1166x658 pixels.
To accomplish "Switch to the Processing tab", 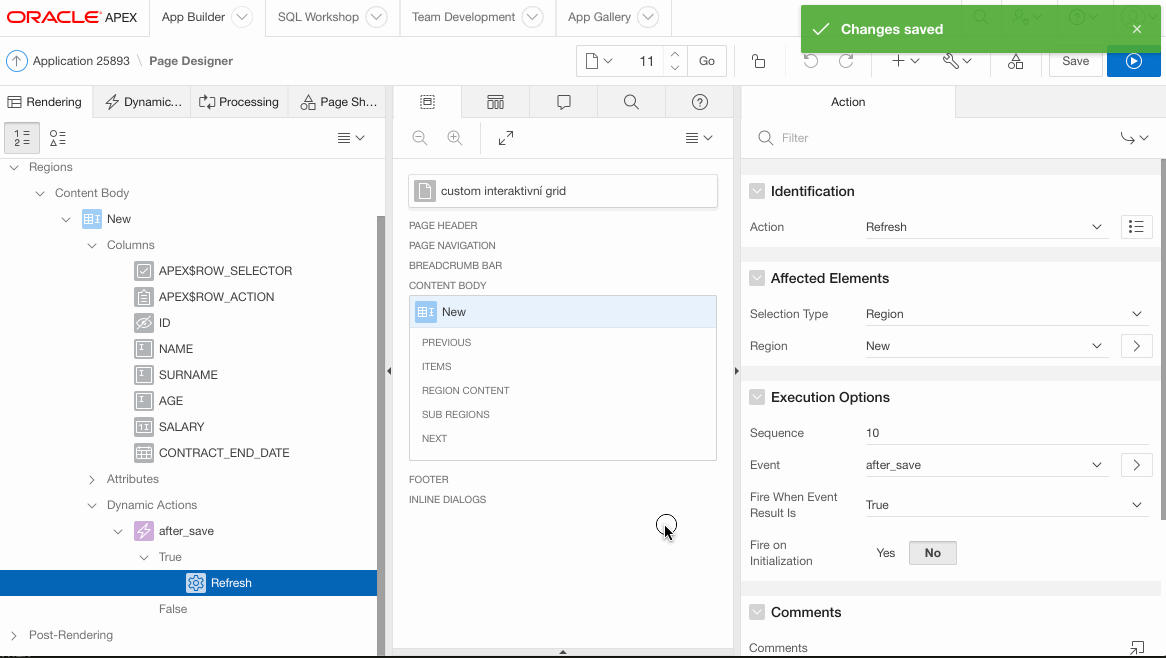I will [x=239, y=102].
